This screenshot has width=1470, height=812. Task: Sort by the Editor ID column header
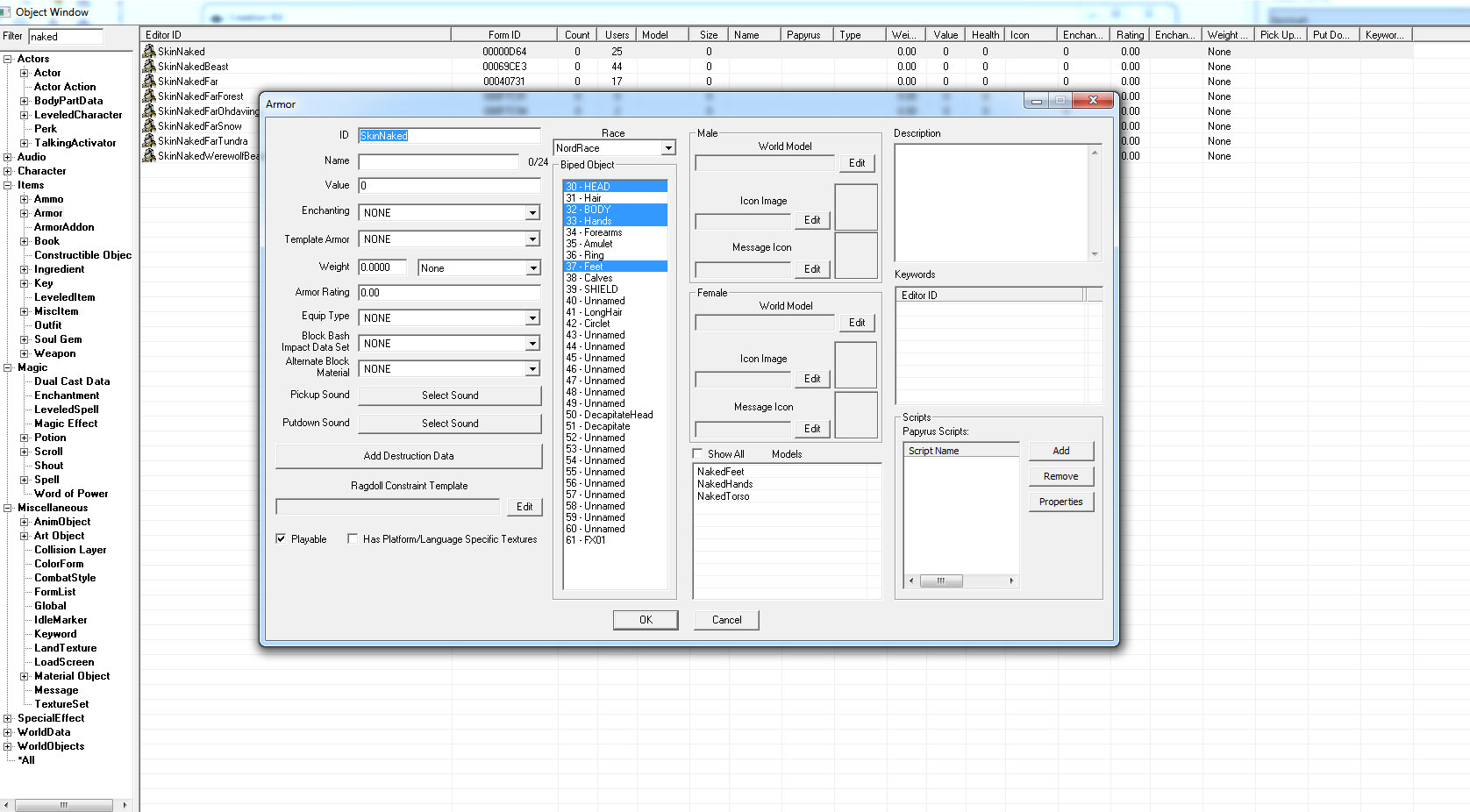point(296,35)
